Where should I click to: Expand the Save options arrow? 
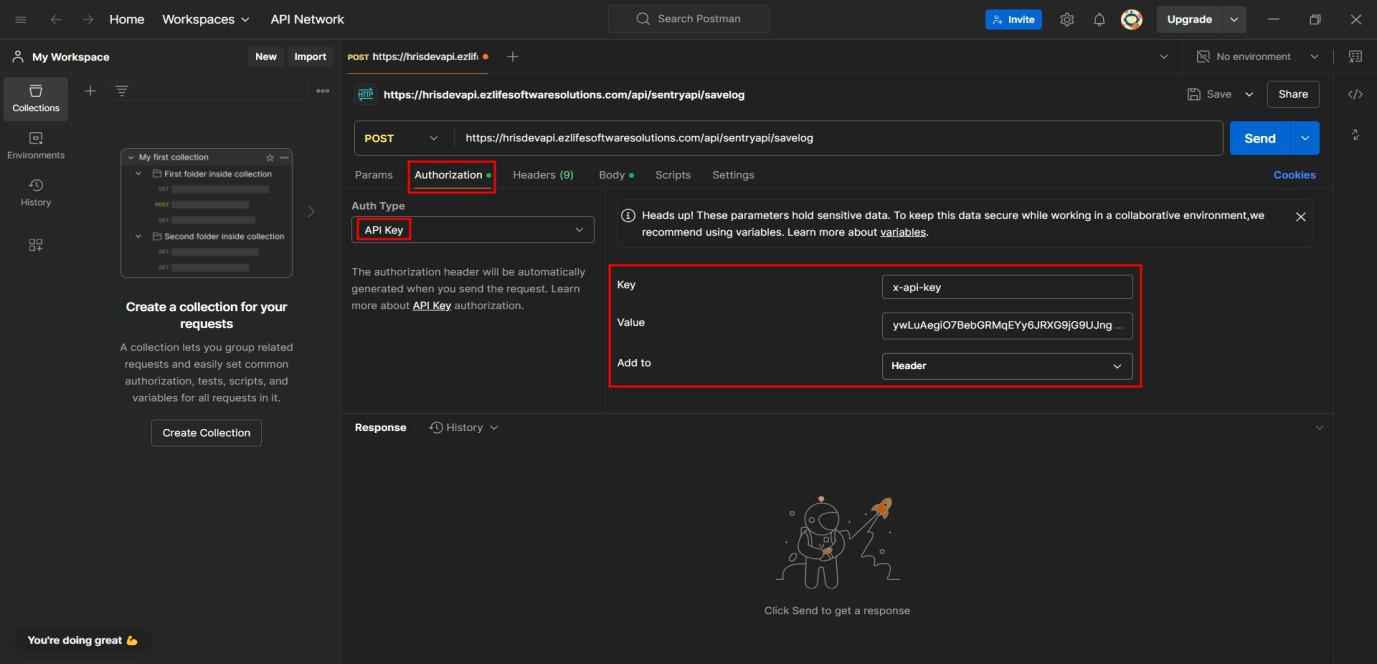tap(1249, 94)
